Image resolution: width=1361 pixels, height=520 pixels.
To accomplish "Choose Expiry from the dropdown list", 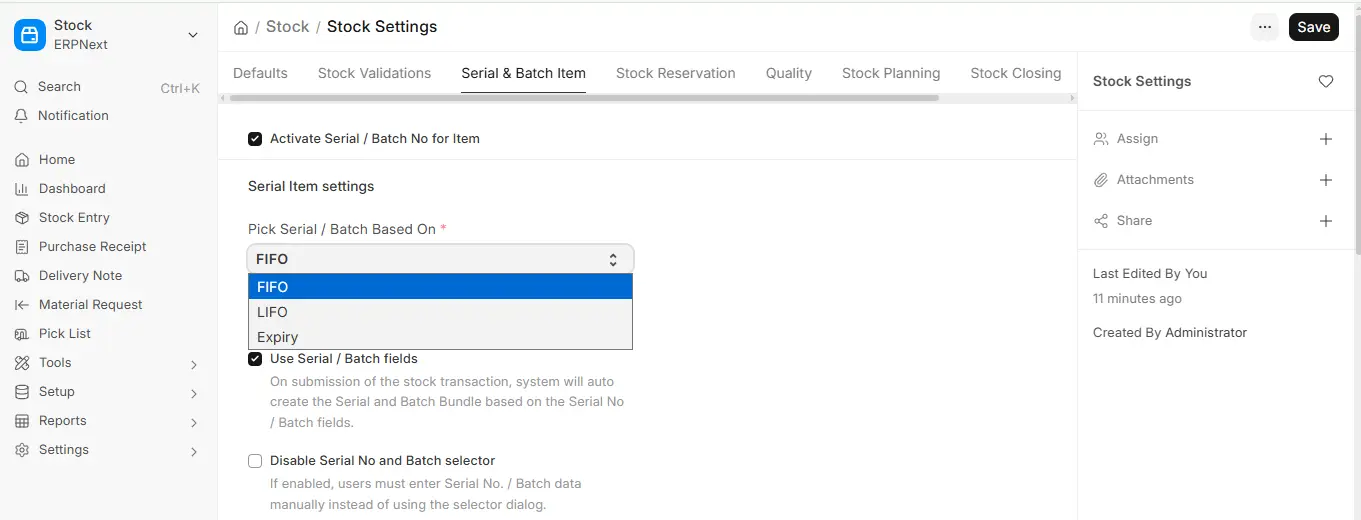I will click(440, 337).
